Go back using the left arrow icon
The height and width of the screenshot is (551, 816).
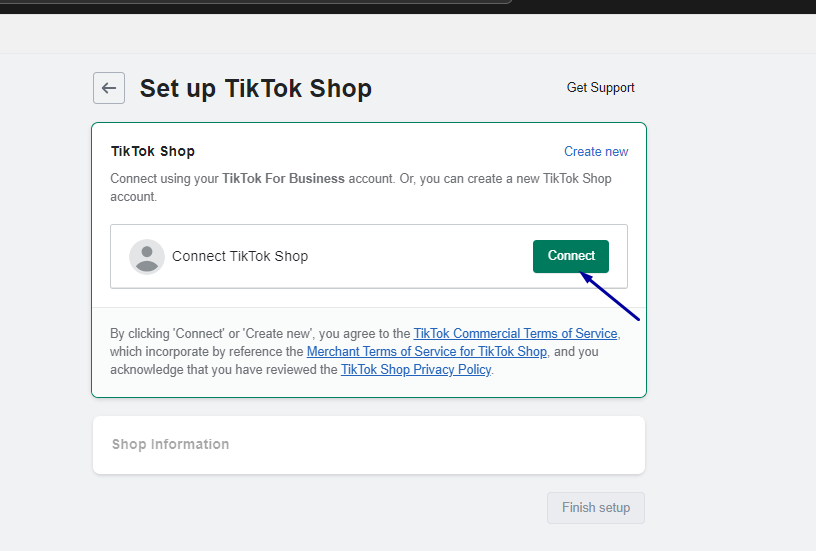(x=109, y=88)
